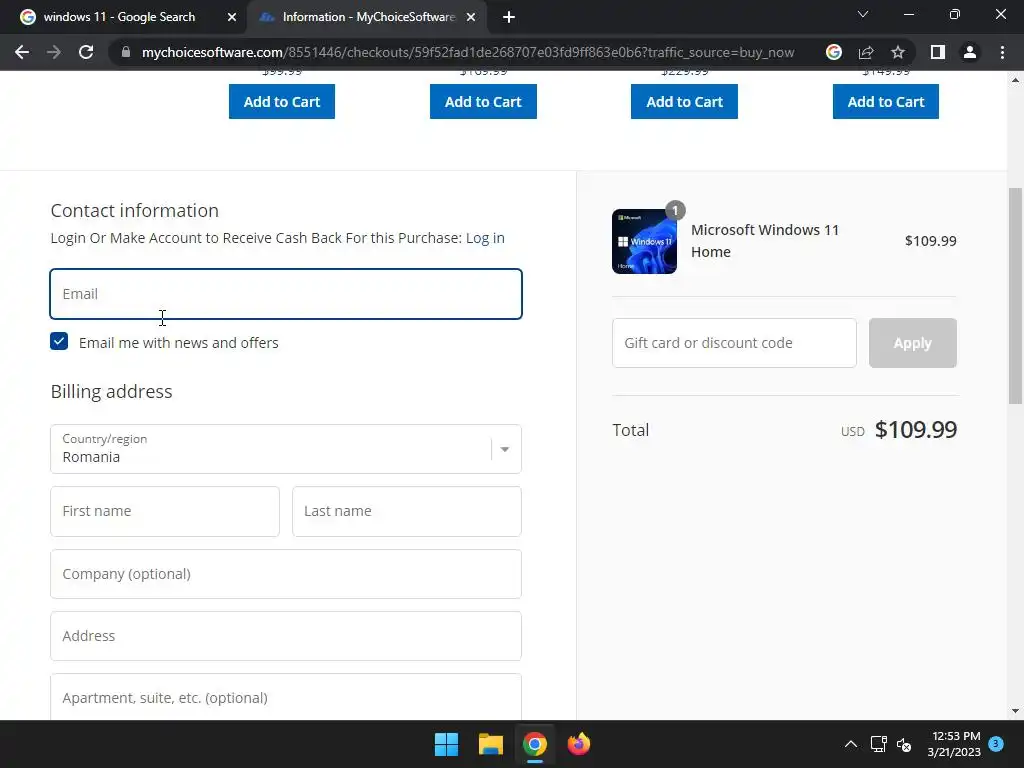Click the Microsoft Windows 11 Home product name

tap(765, 241)
